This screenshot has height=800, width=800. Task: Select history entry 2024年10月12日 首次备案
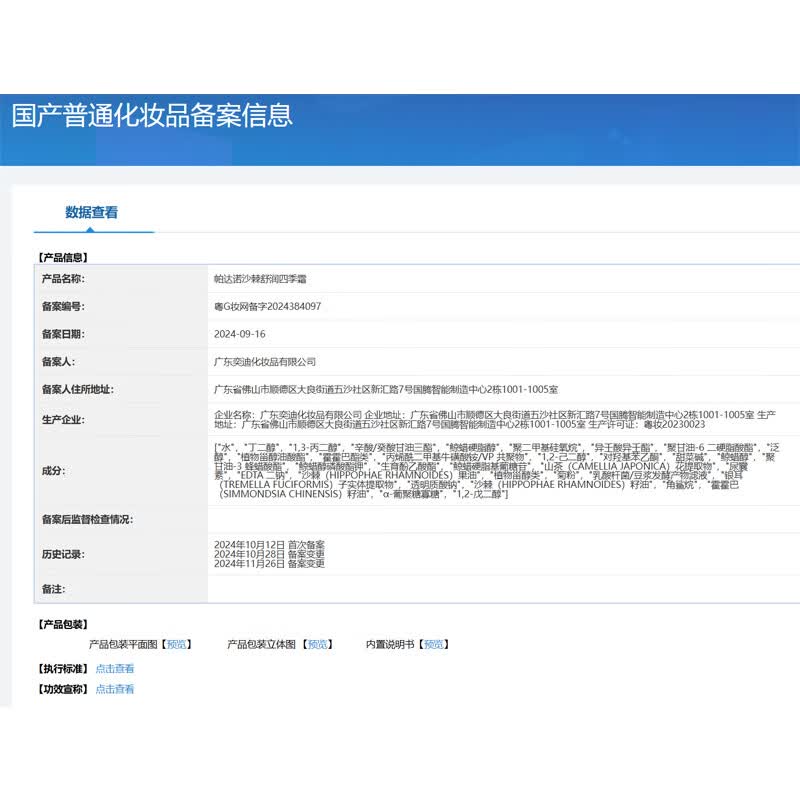(x=269, y=545)
